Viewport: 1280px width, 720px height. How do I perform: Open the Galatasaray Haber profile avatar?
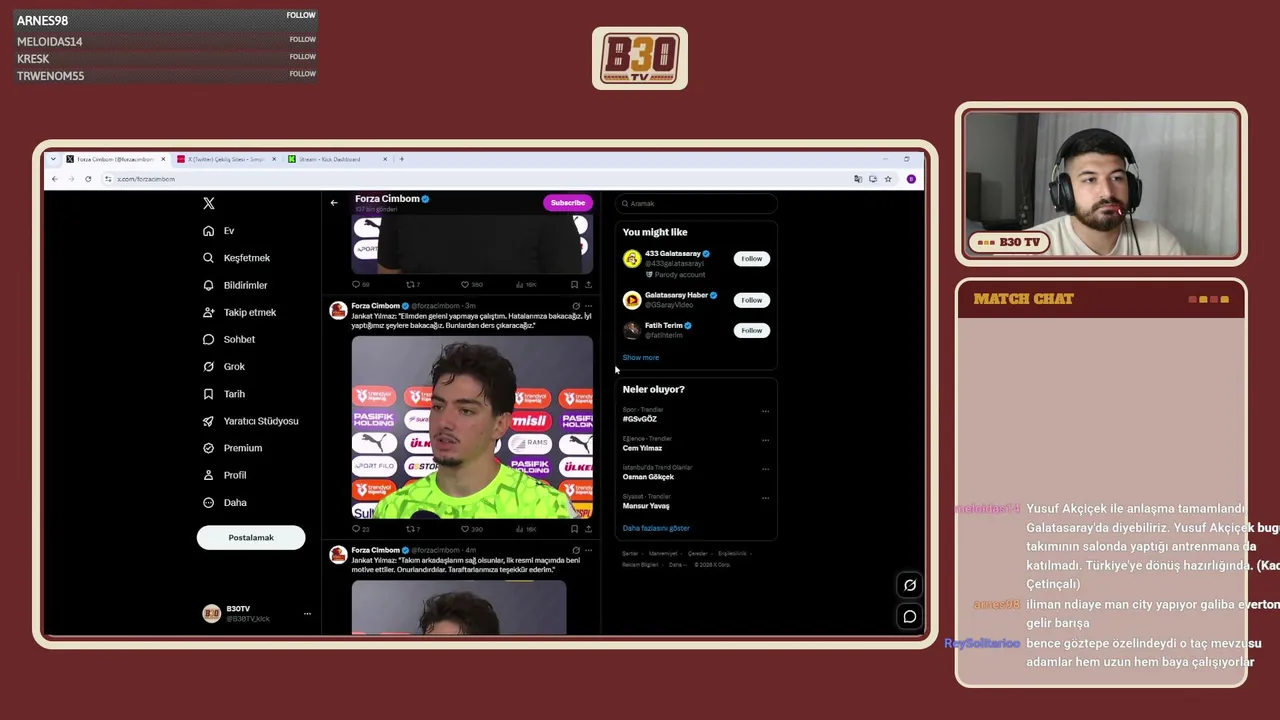pyautogui.click(x=632, y=300)
